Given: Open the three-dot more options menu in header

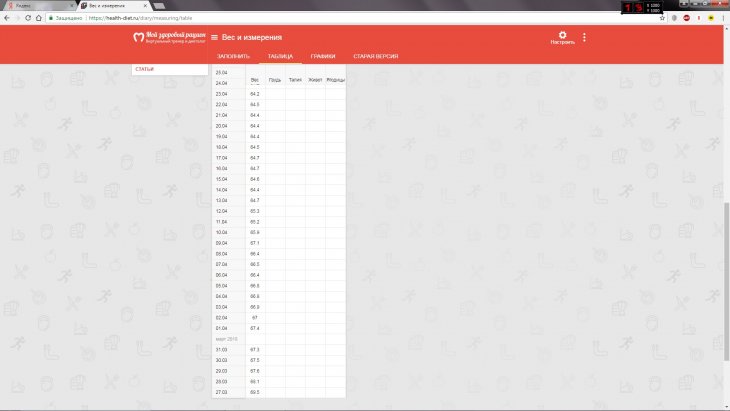Looking at the screenshot, I should tap(585, 38).
